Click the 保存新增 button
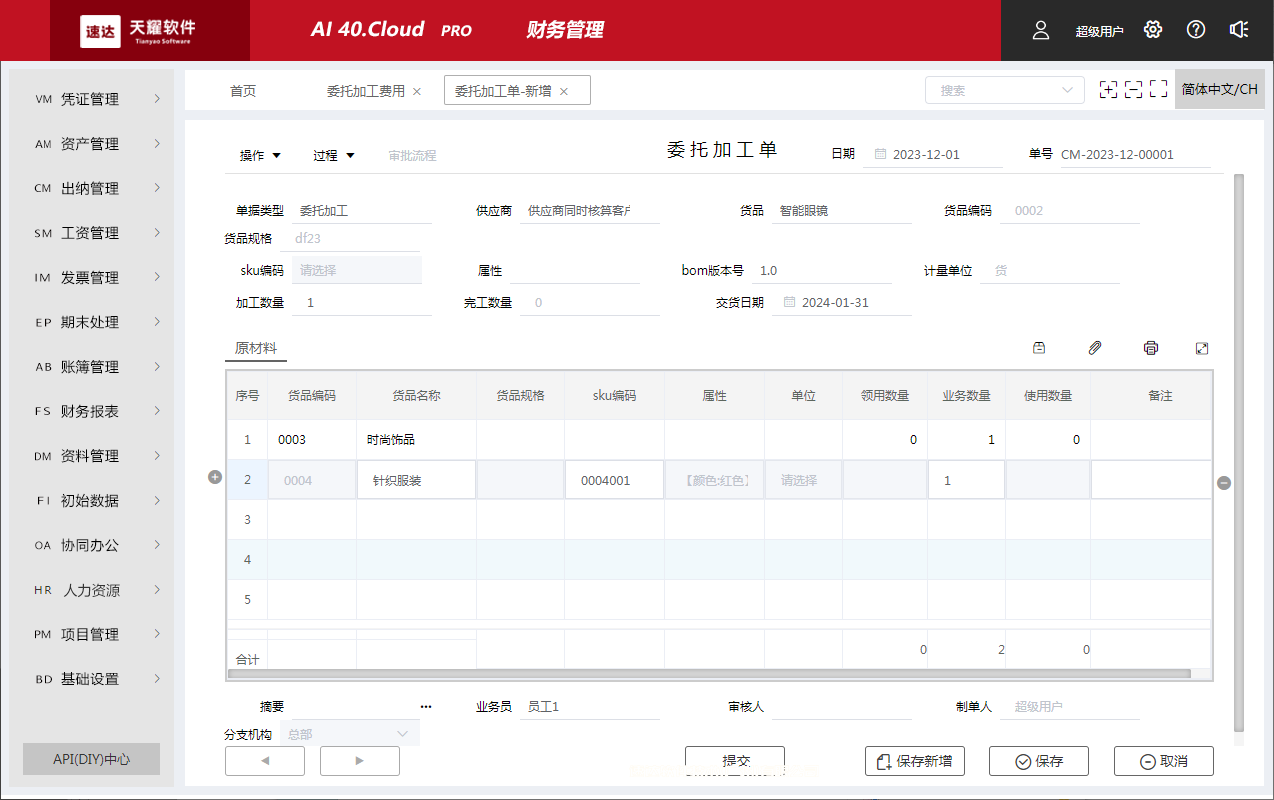 click(914, 760)
